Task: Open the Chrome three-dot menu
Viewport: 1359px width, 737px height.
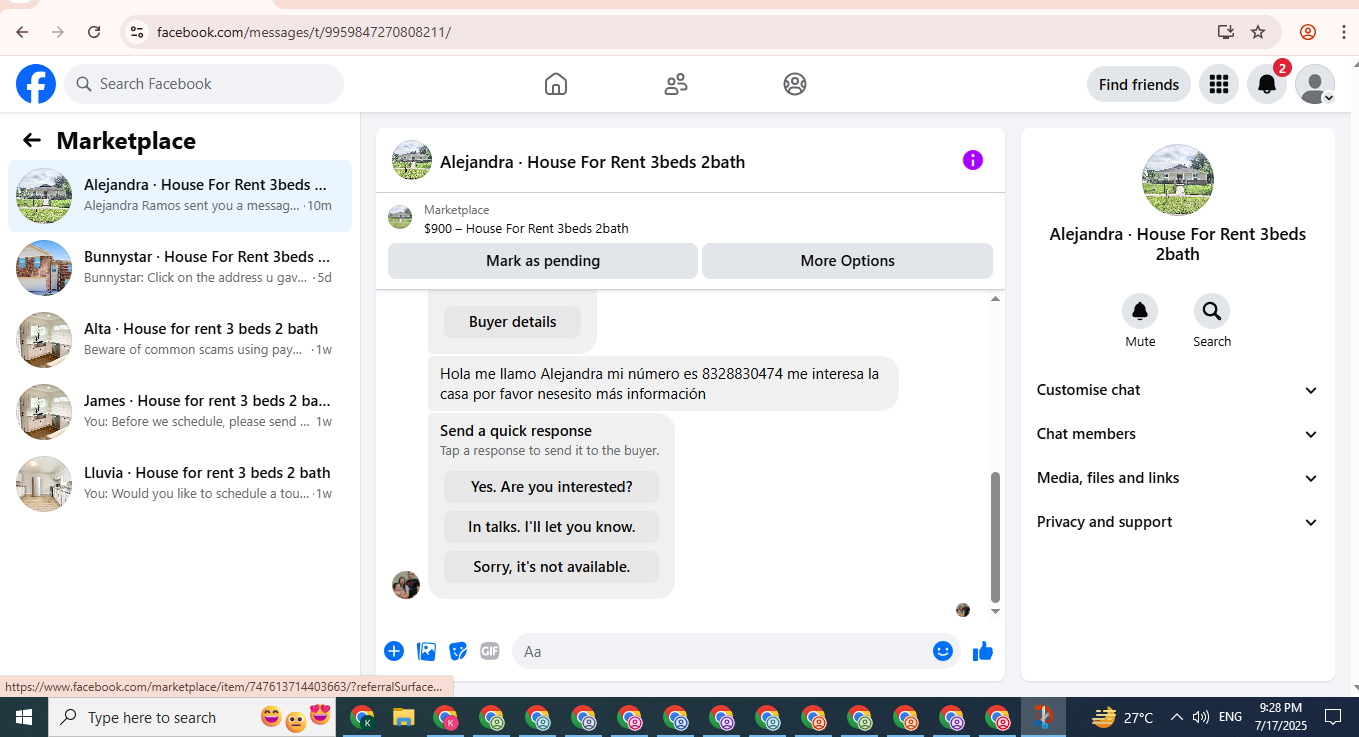Action: (x=1343, y=32)
